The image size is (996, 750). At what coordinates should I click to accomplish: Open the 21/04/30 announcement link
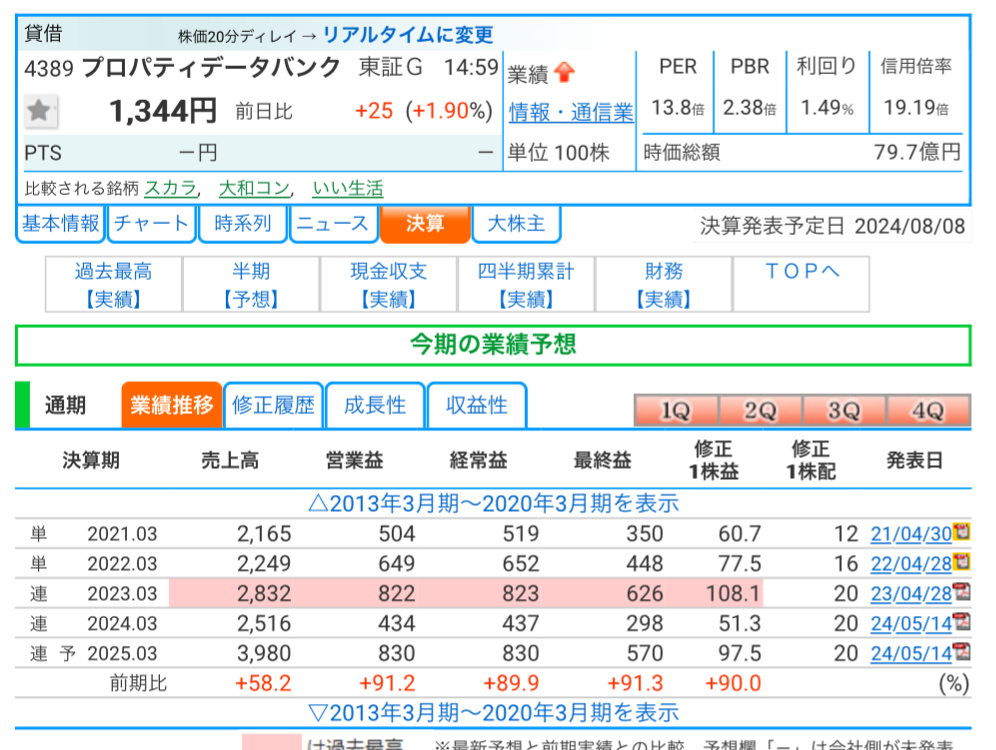[x=911, y=534]
